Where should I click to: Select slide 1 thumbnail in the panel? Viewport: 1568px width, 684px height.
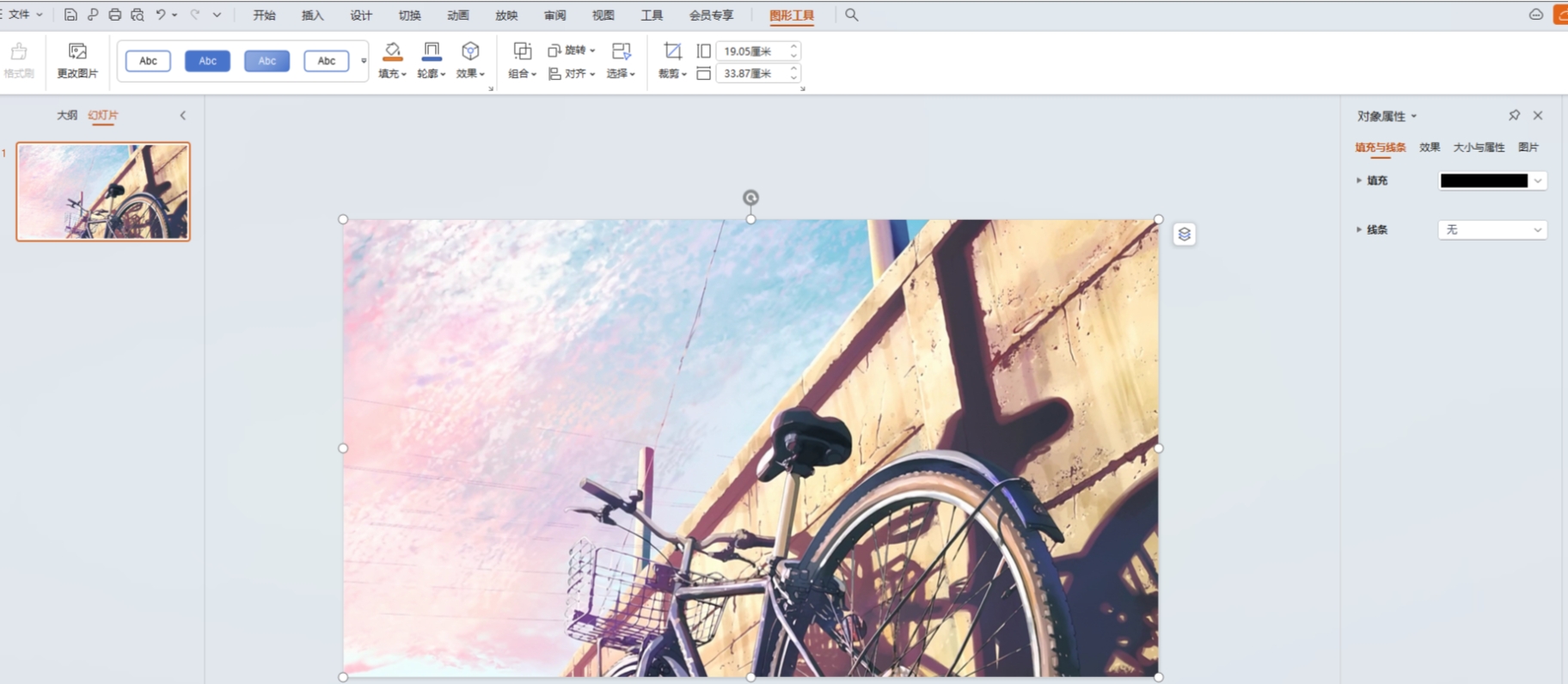[103, 192]
